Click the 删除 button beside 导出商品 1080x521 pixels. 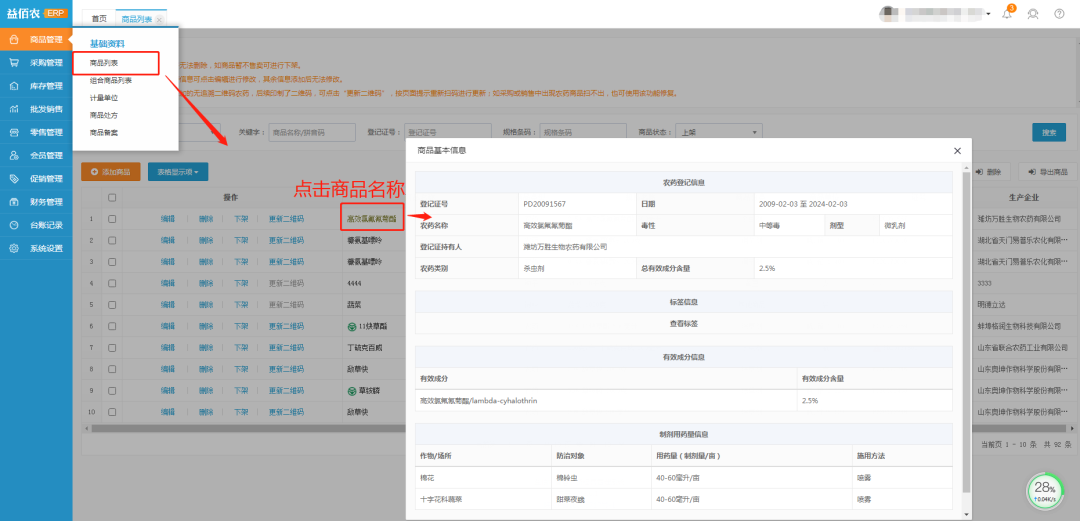pos(989,172)
